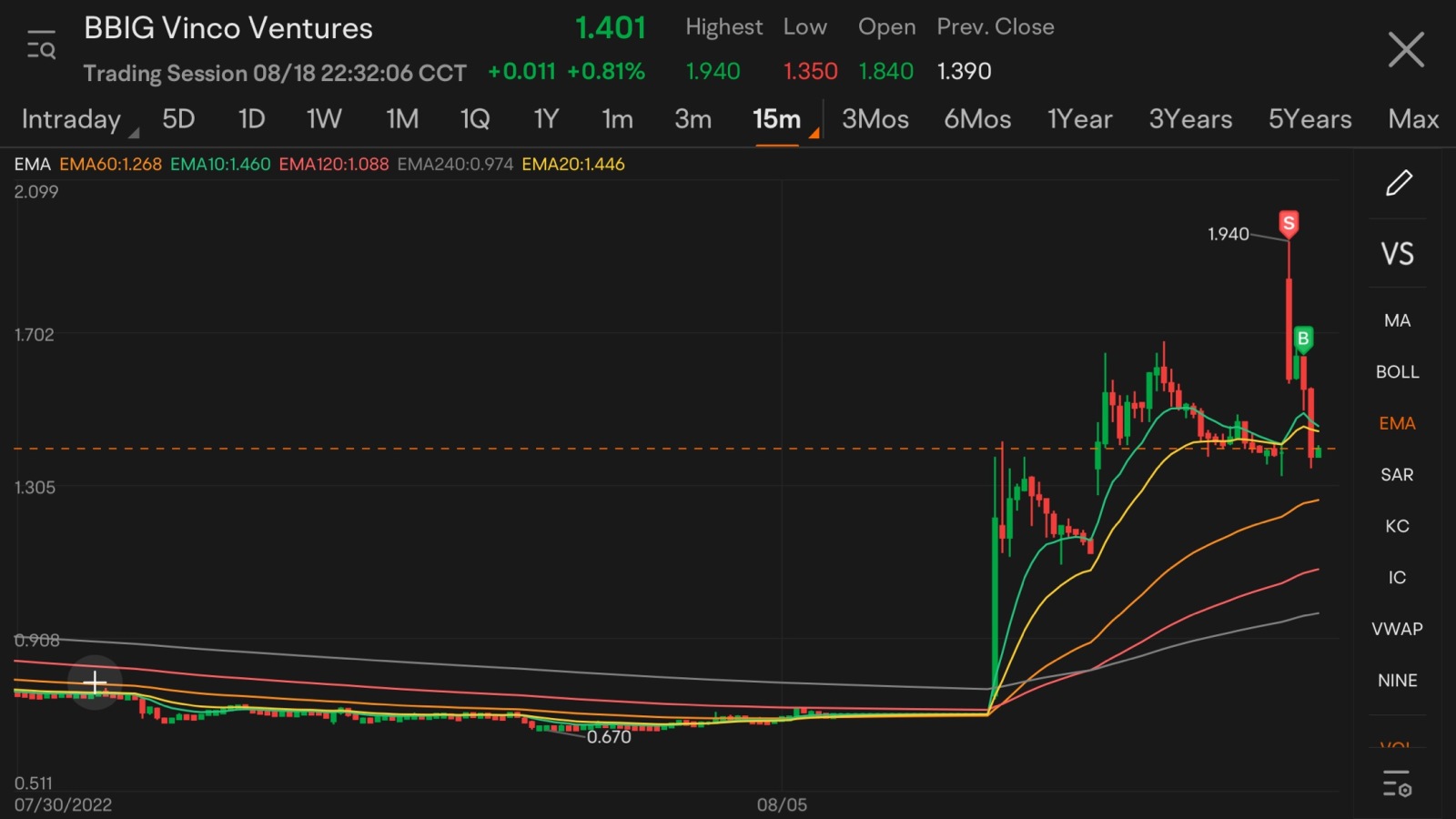Viewport: 1456px width, 819px height.
Task: Open indicator settings icon at bottom right
Action: (1397, 784)
